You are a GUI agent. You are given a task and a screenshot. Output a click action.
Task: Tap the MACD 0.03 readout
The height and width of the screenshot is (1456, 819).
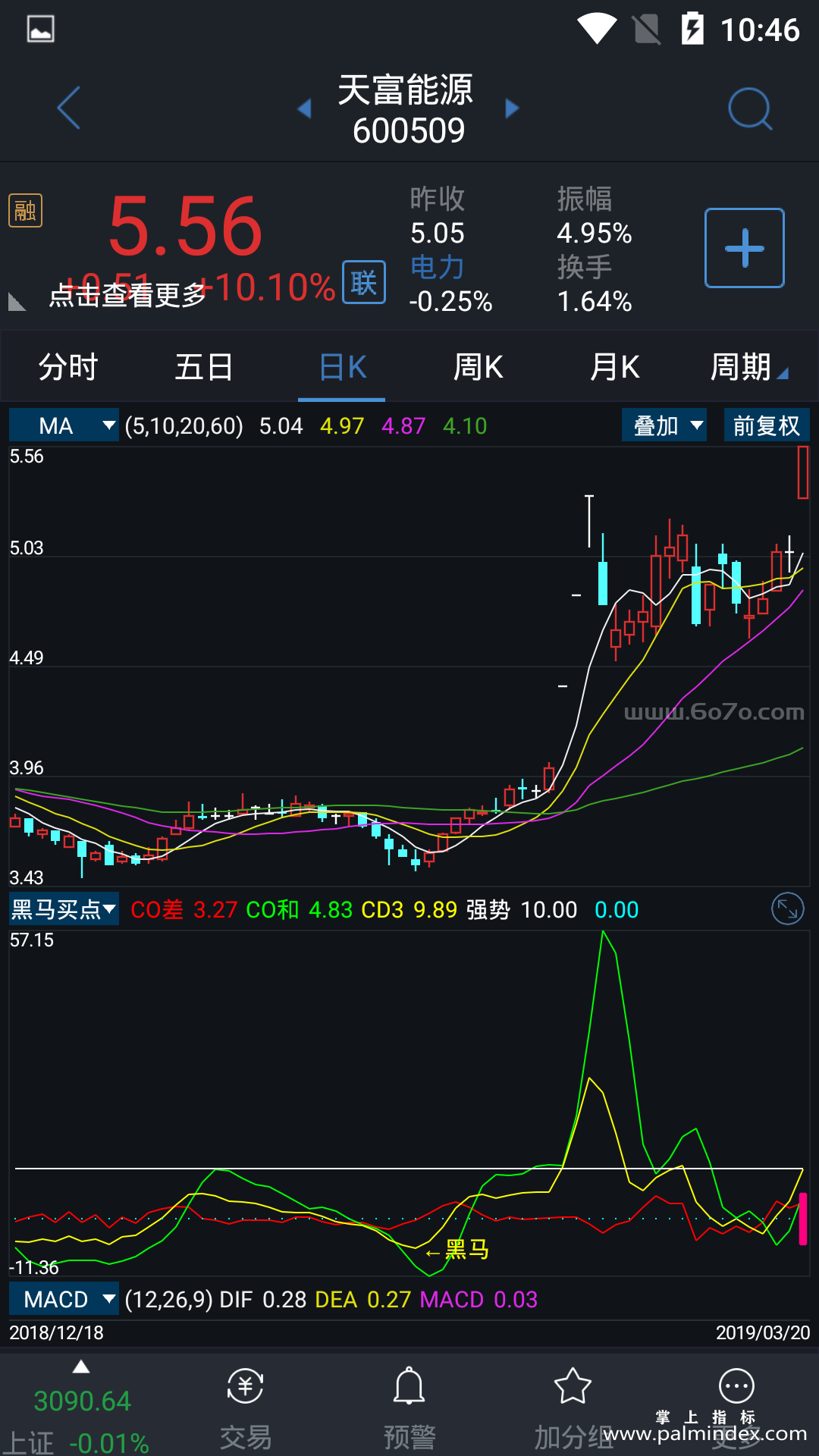coord(479,1299)
